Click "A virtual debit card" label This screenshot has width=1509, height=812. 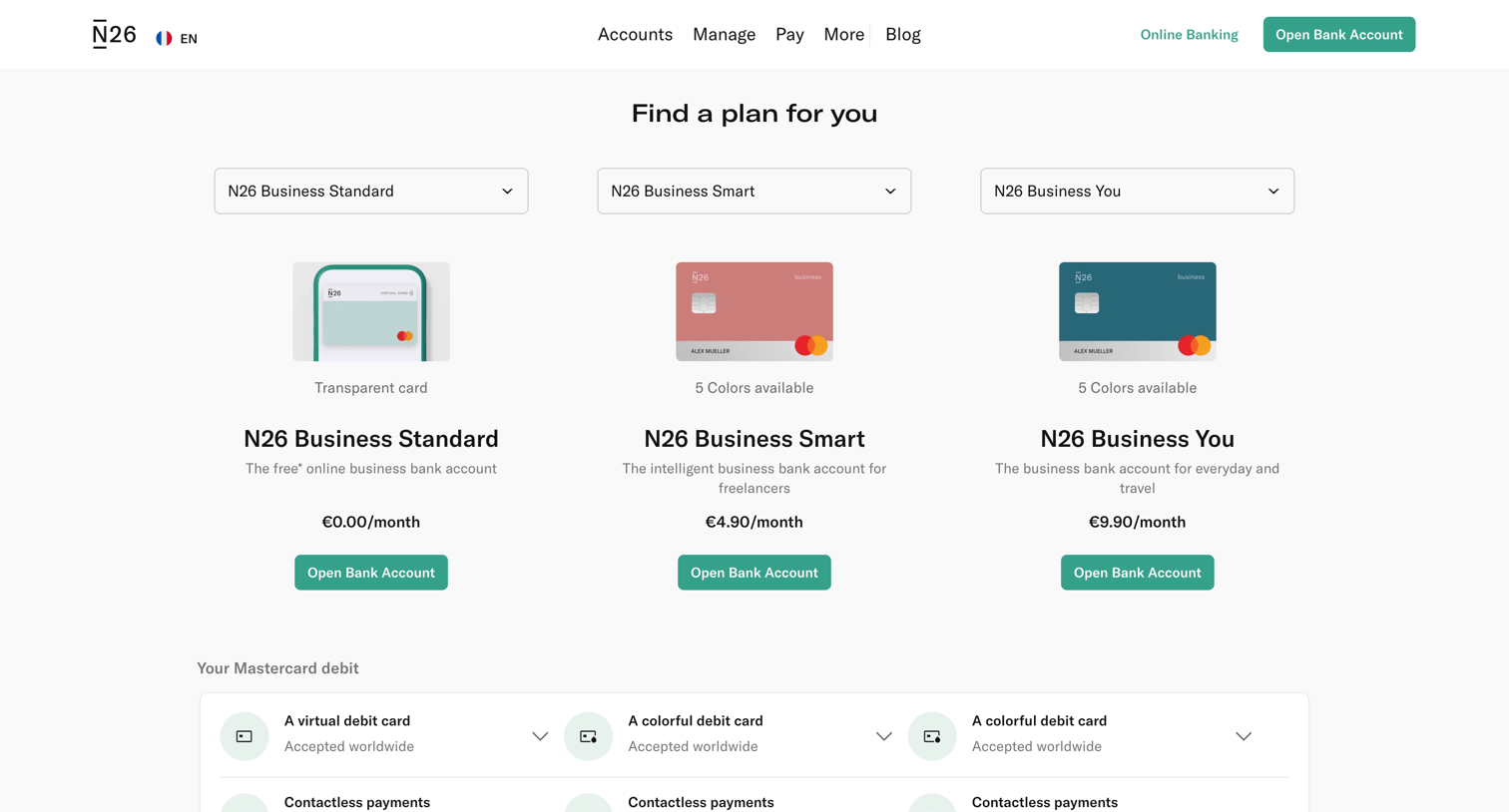347,720
